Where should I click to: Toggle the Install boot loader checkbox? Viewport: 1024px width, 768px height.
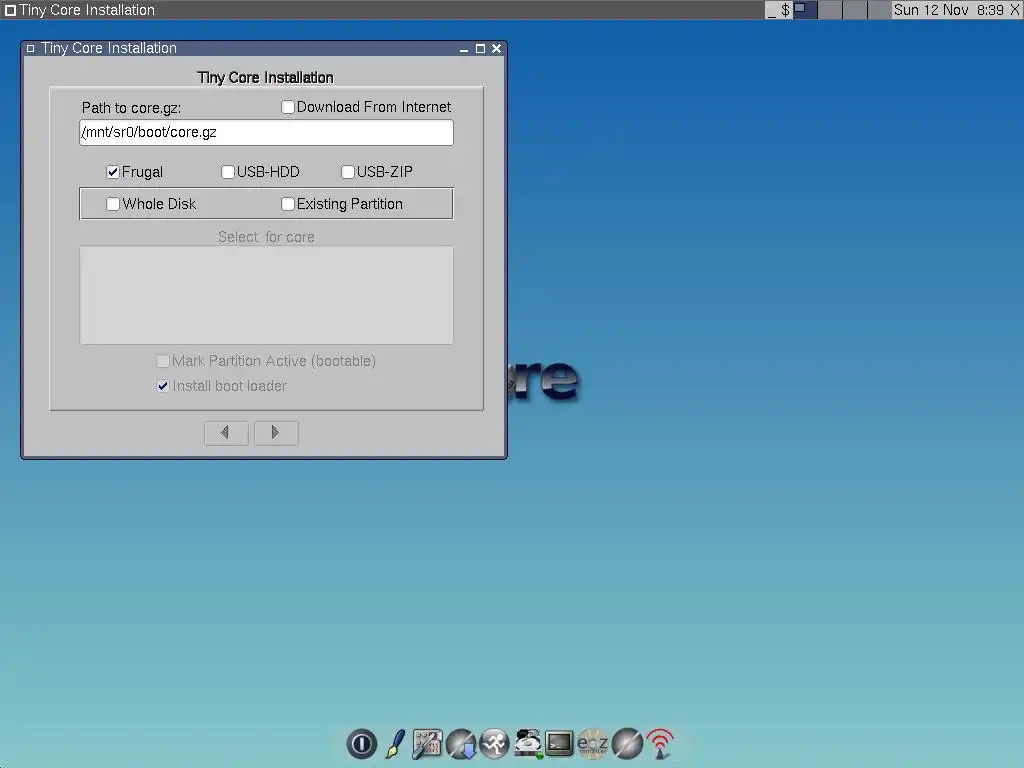pyautogui.click(x=163, y=386)
